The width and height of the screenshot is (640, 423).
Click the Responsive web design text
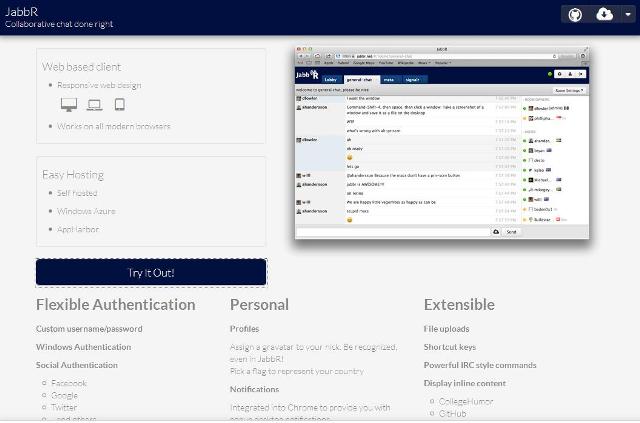click(99, 85)
